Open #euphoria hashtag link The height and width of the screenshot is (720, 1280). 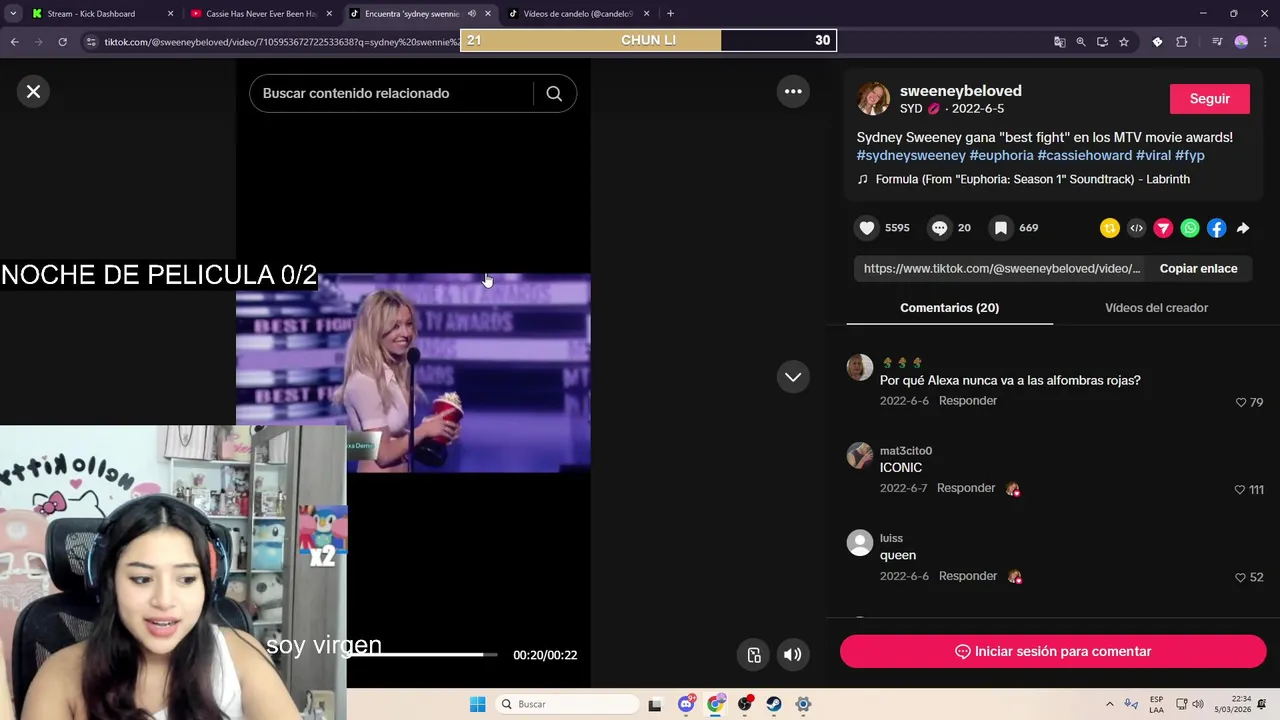1001,155
